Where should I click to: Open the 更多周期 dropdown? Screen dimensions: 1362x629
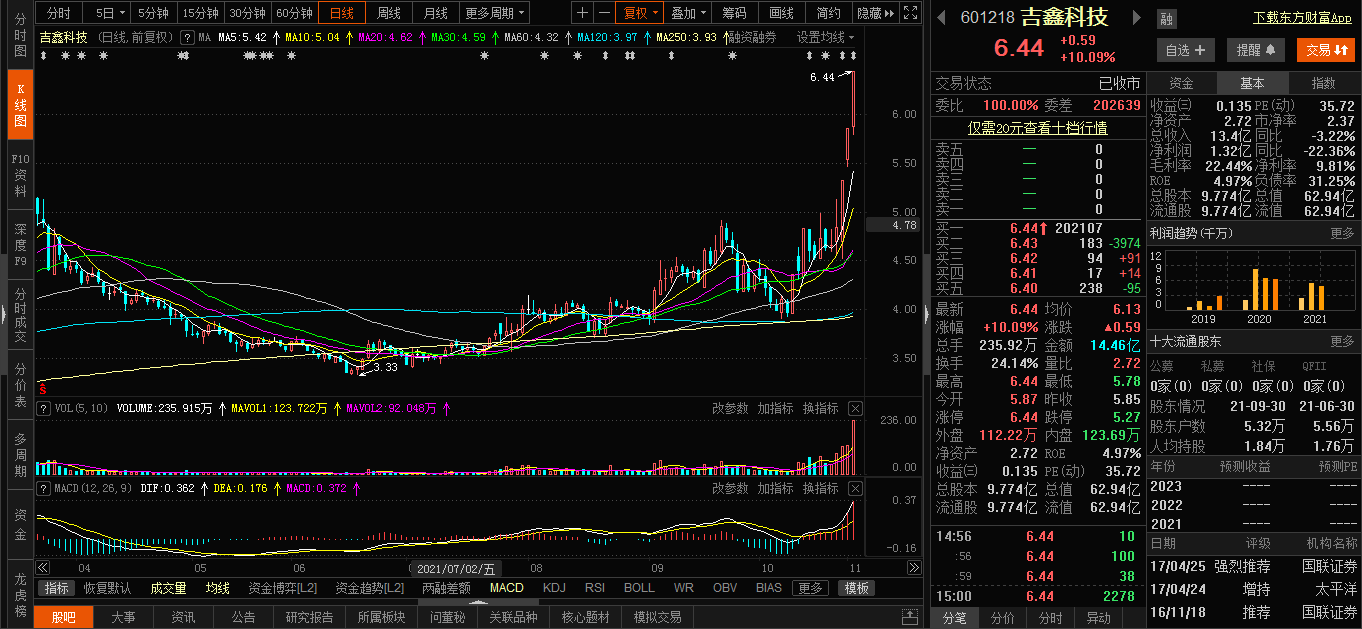click(495, 13)
